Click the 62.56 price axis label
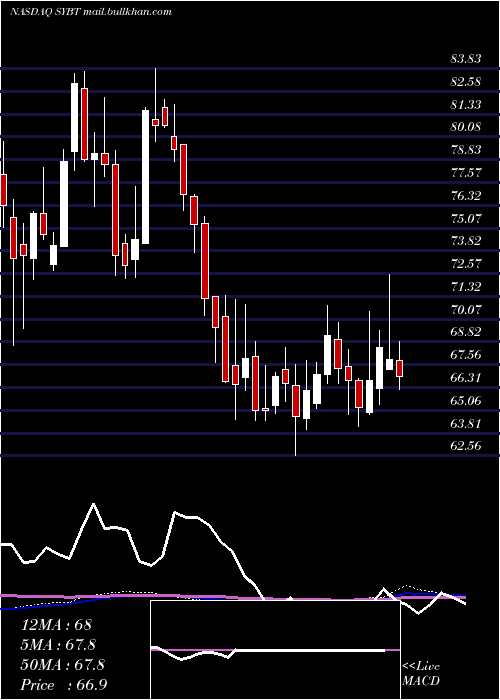The width and height of the screenshot is (500, 700). [466, 446]
